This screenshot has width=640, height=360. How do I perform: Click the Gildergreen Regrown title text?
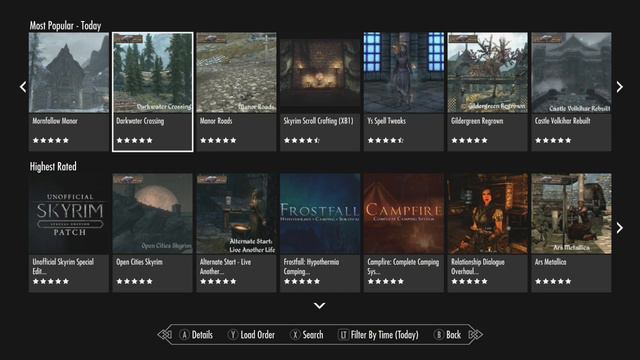pos(477,121)
